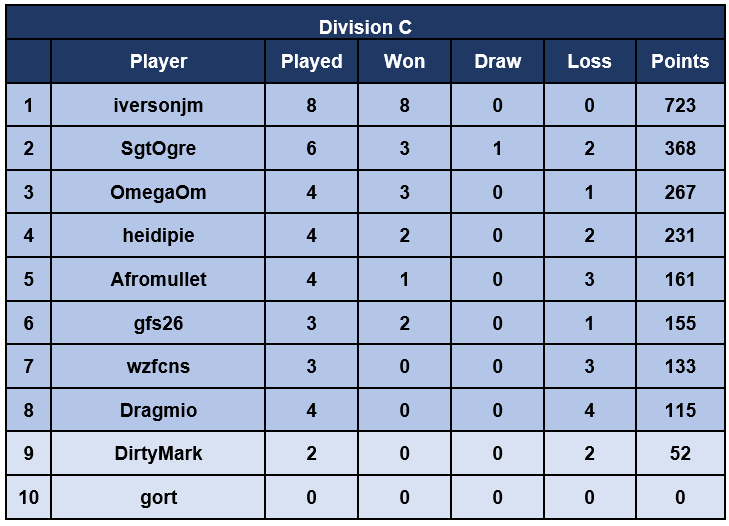The image size is (729, 526).
Task: Click player name SgtOgre
Action: point(158,149)
